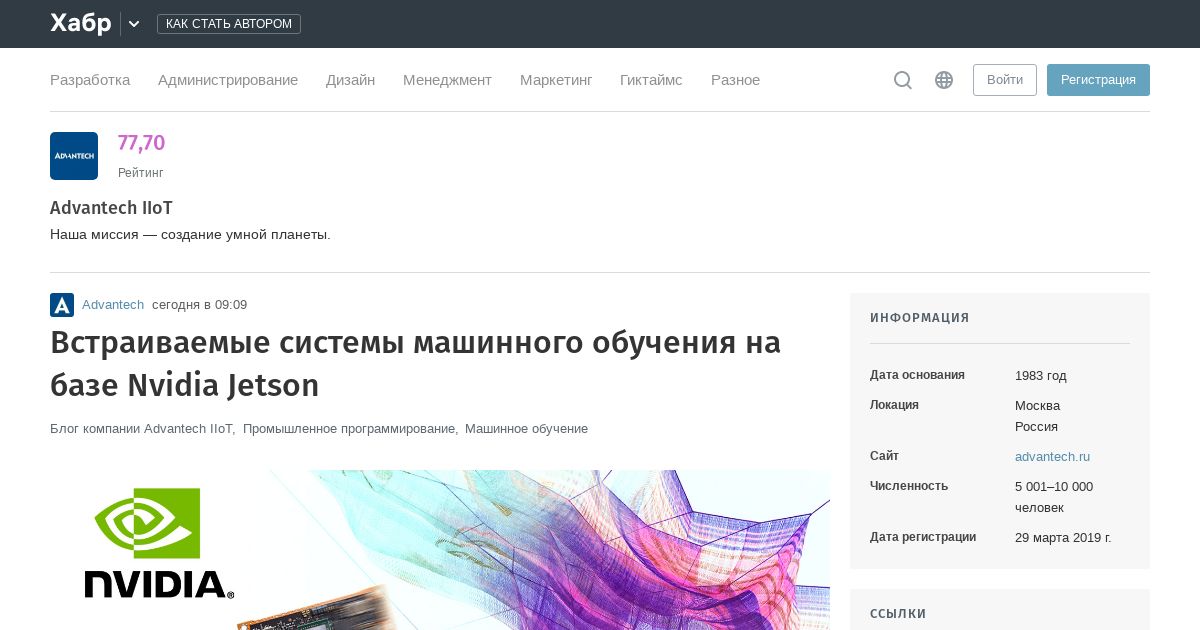Click the Регистрация button

pos(1098,80)
